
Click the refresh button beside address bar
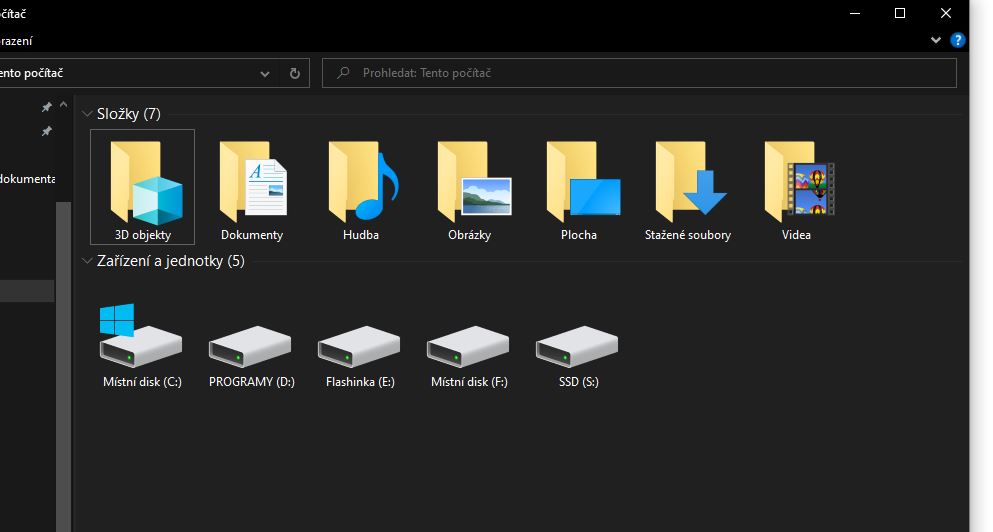coord(294,74)
